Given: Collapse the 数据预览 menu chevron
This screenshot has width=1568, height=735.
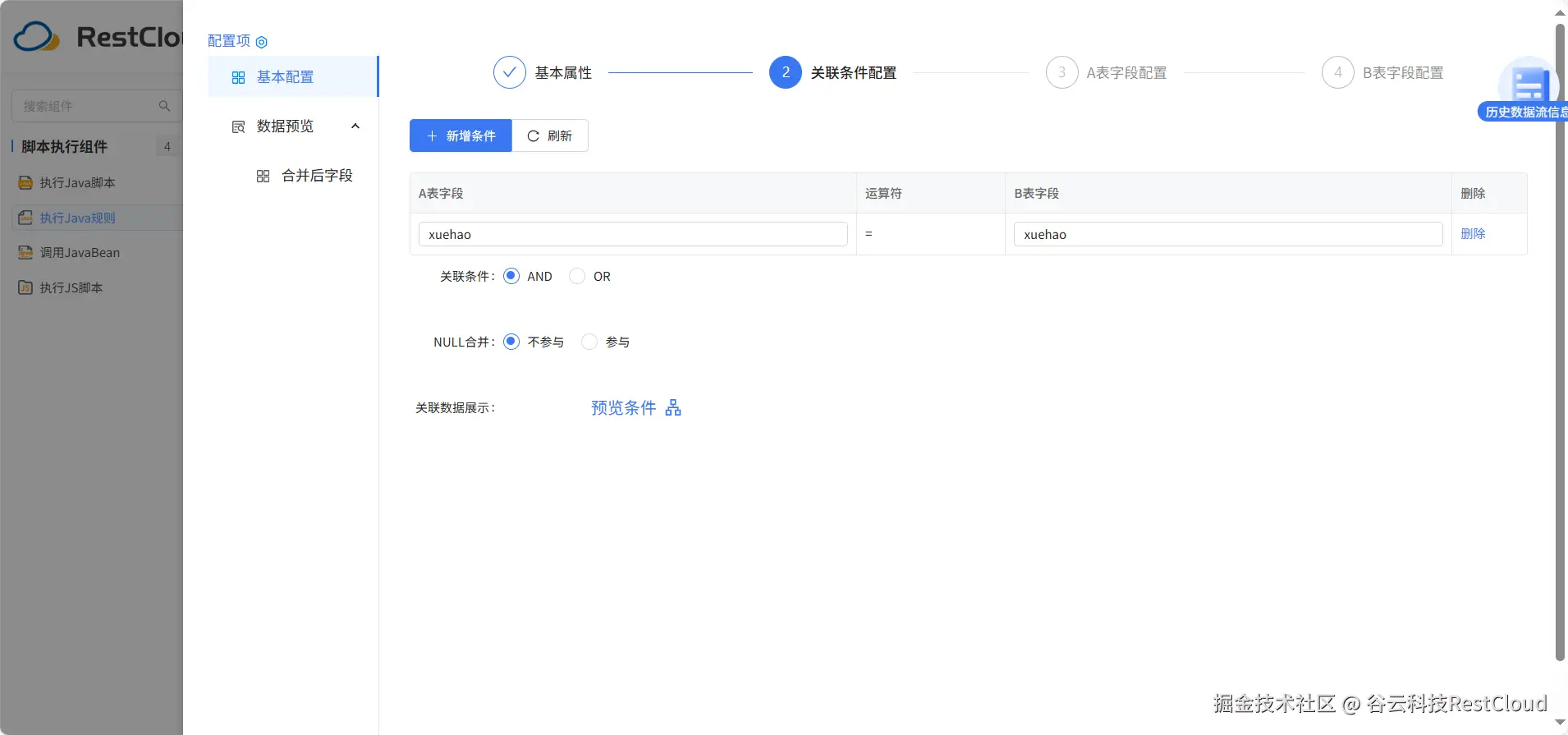Looking at the screenshot, I should pyautogui.click(x=355, y=126).
